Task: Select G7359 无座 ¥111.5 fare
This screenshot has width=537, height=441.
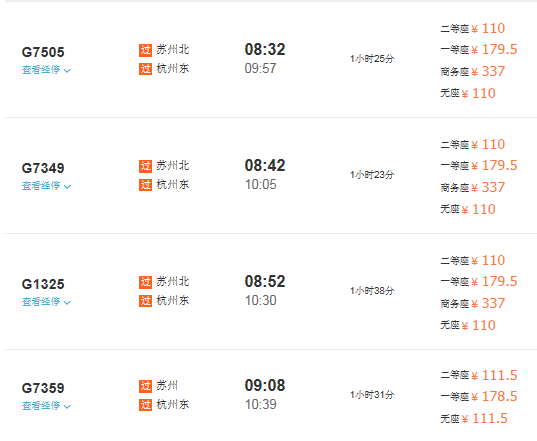Action: pyautogui.click(x=474, y=418)
